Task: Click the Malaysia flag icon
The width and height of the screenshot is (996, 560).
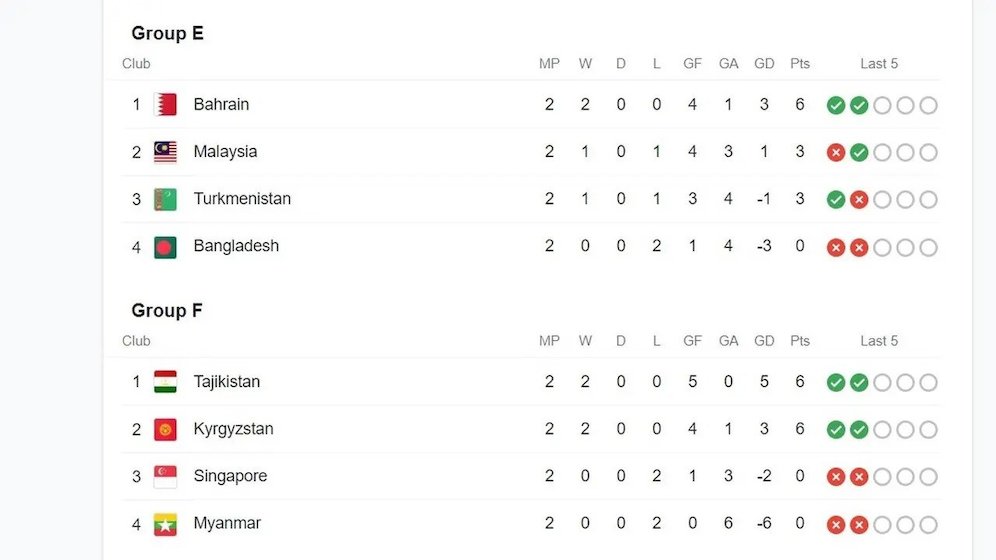Action: 165,152
